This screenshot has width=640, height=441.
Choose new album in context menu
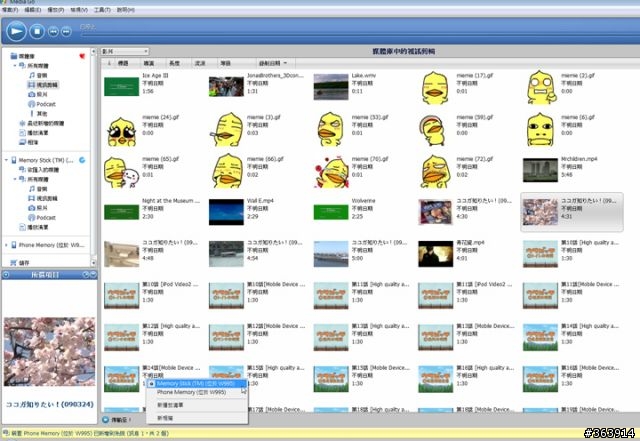point(197,418)
